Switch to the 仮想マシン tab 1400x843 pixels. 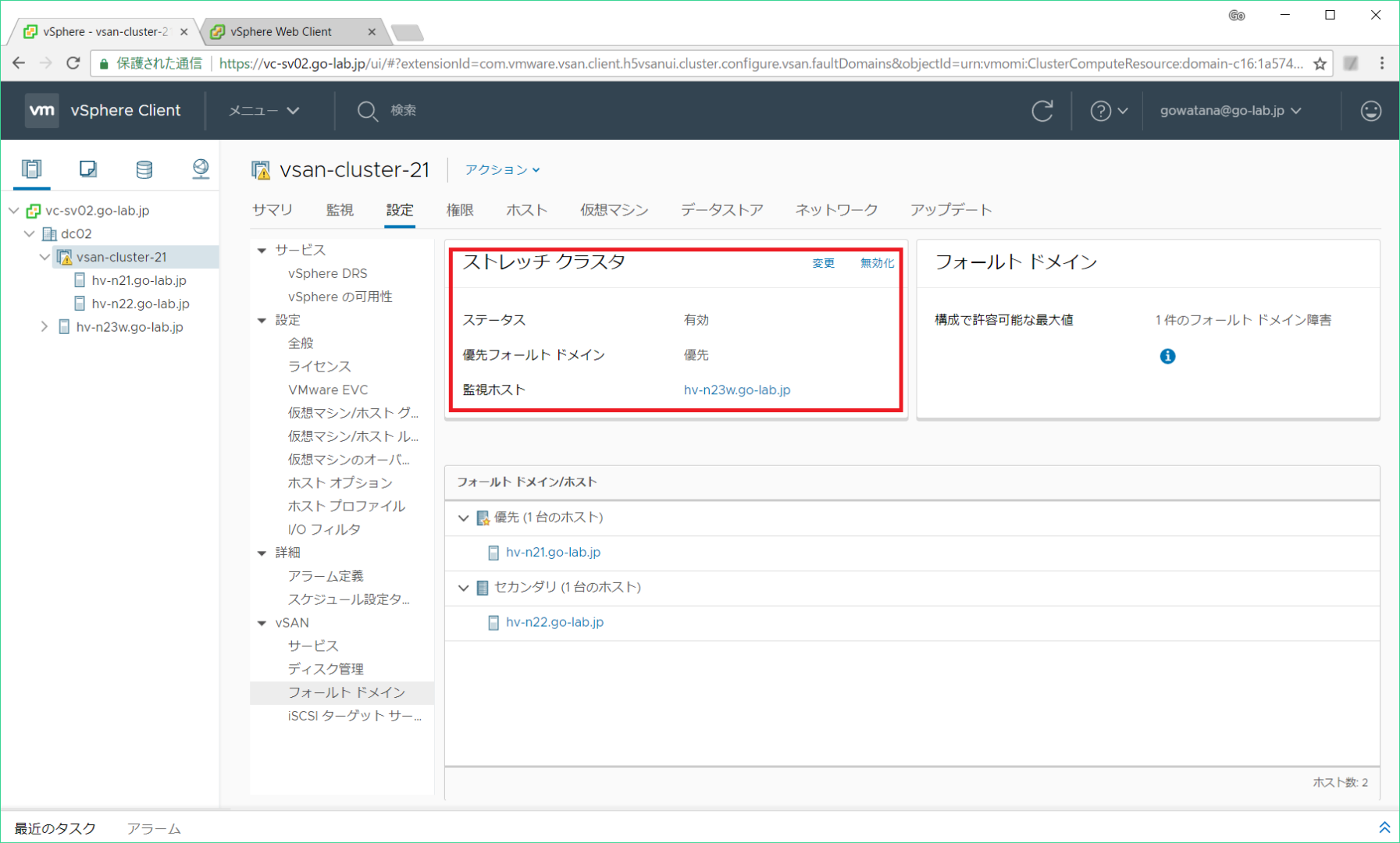click(x=614, y=210)
